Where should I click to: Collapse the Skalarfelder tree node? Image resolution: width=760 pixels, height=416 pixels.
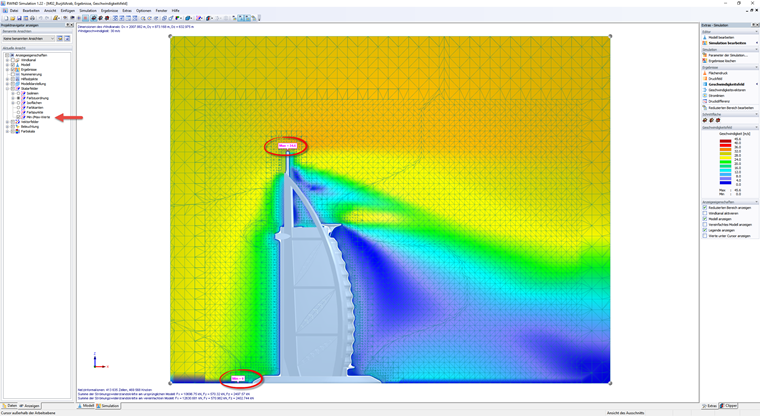tap(7, 89)
